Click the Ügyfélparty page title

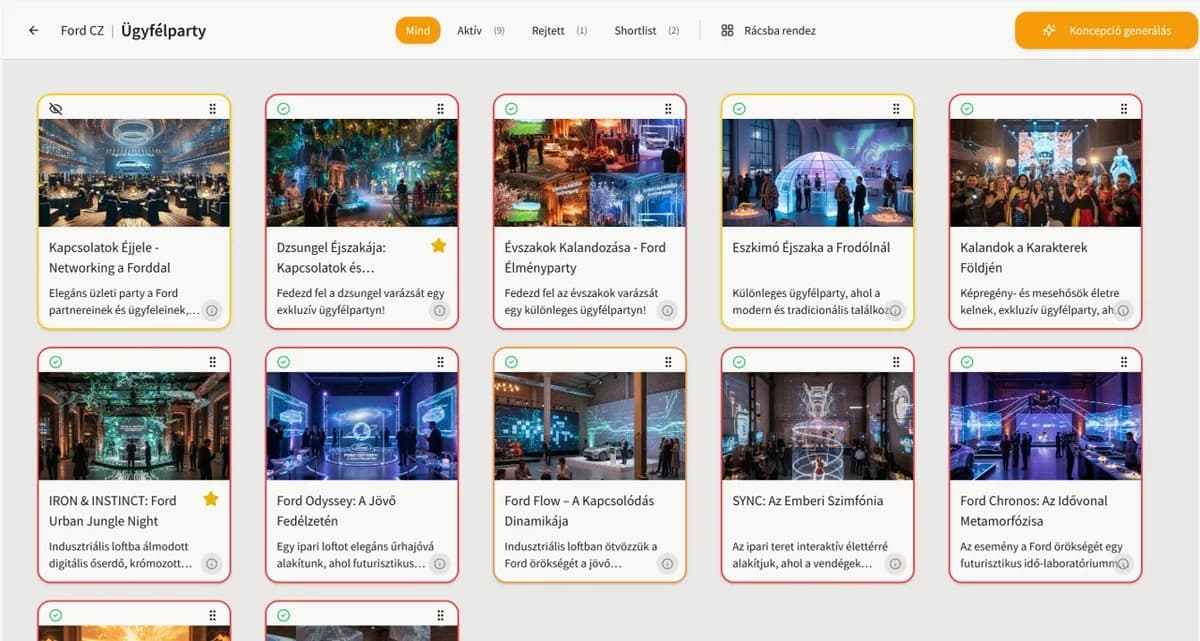coord(164,31)
